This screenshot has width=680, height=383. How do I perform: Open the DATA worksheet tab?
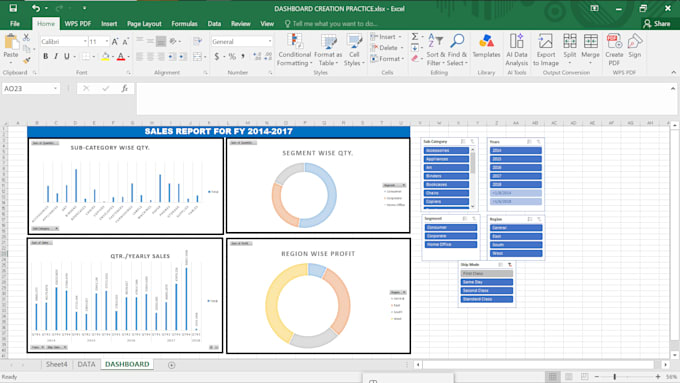click(86, 364)
